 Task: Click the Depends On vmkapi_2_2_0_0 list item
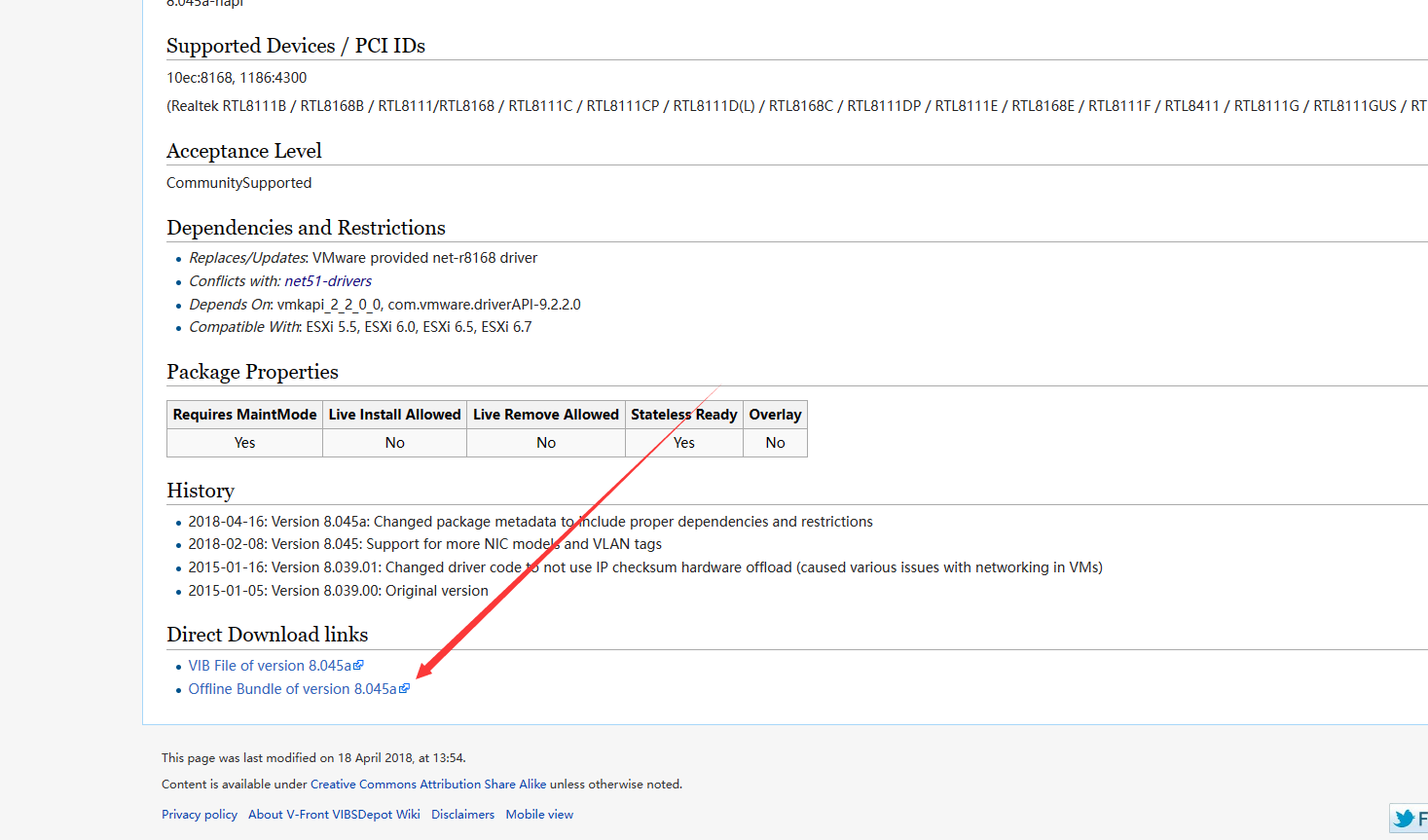pos(384,305)
